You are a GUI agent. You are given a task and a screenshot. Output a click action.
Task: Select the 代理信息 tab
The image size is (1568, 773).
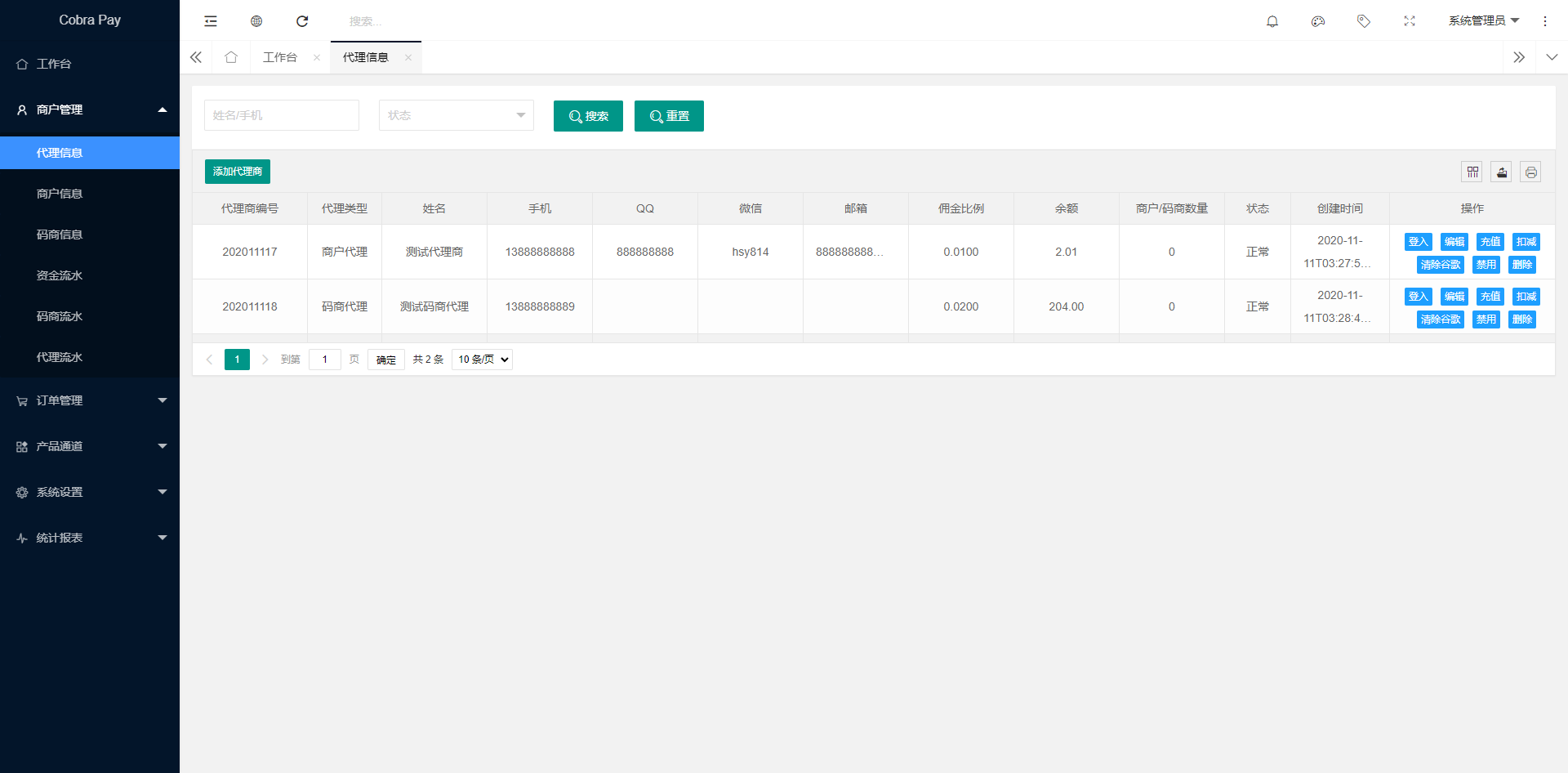[x=366, y=57]
